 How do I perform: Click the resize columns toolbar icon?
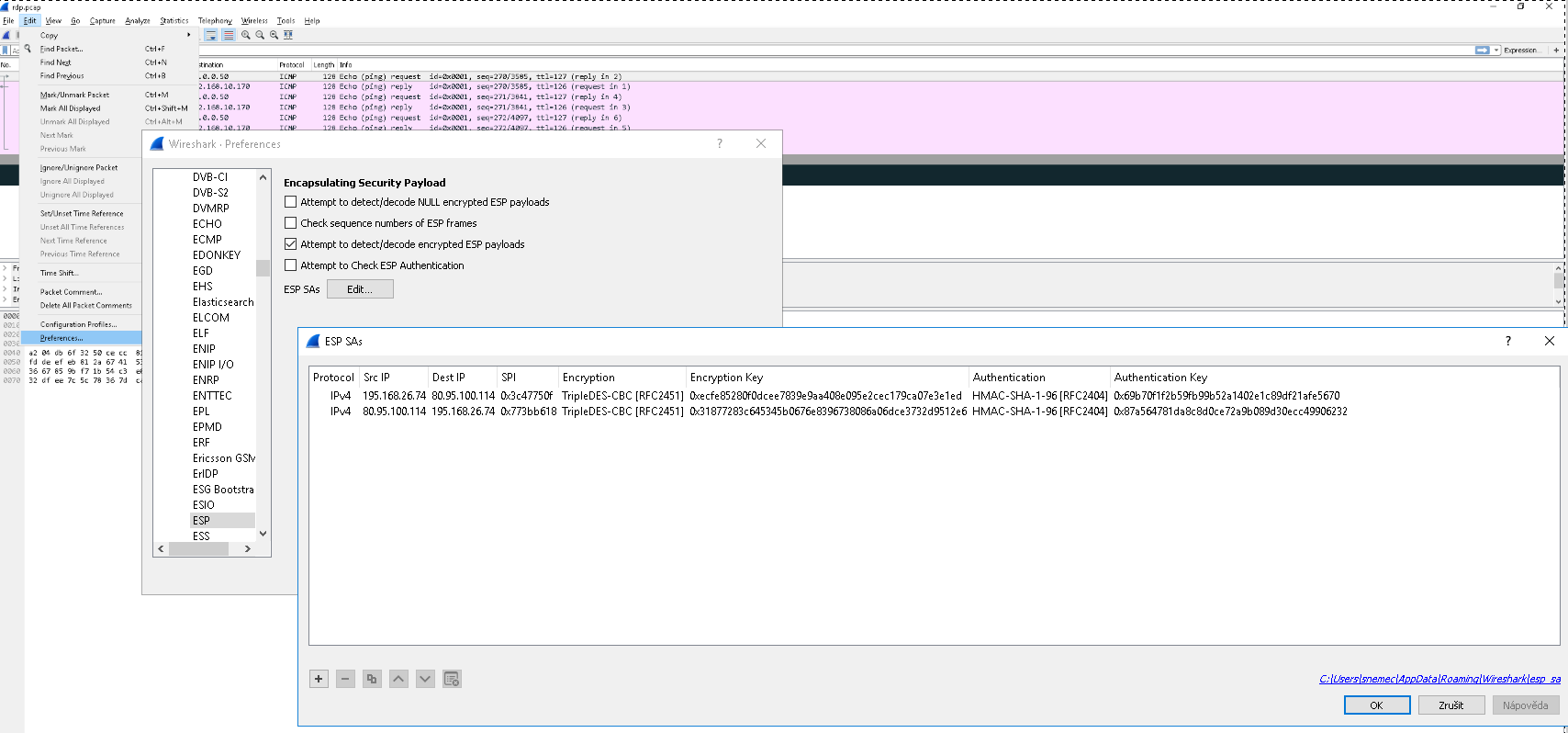click(288, 35)
